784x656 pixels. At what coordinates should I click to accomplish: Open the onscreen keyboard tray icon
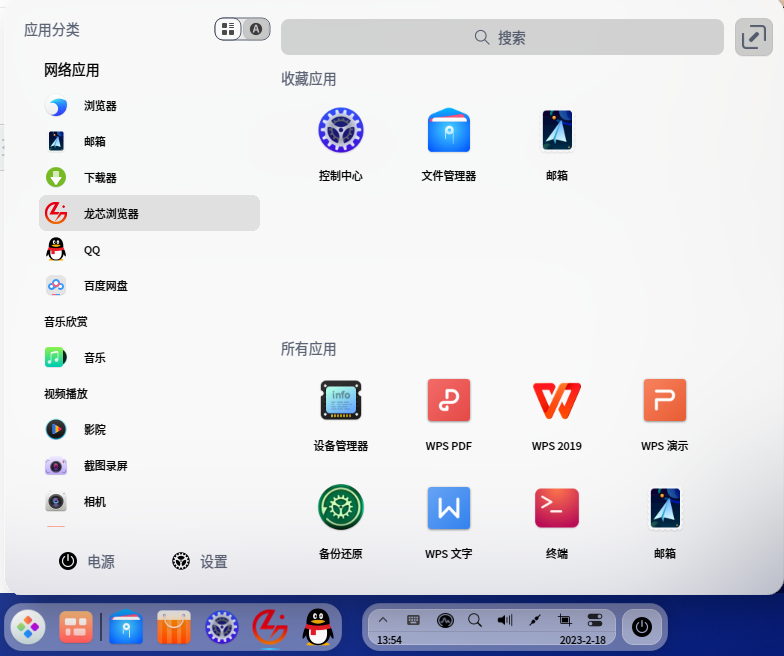(414, 620)
